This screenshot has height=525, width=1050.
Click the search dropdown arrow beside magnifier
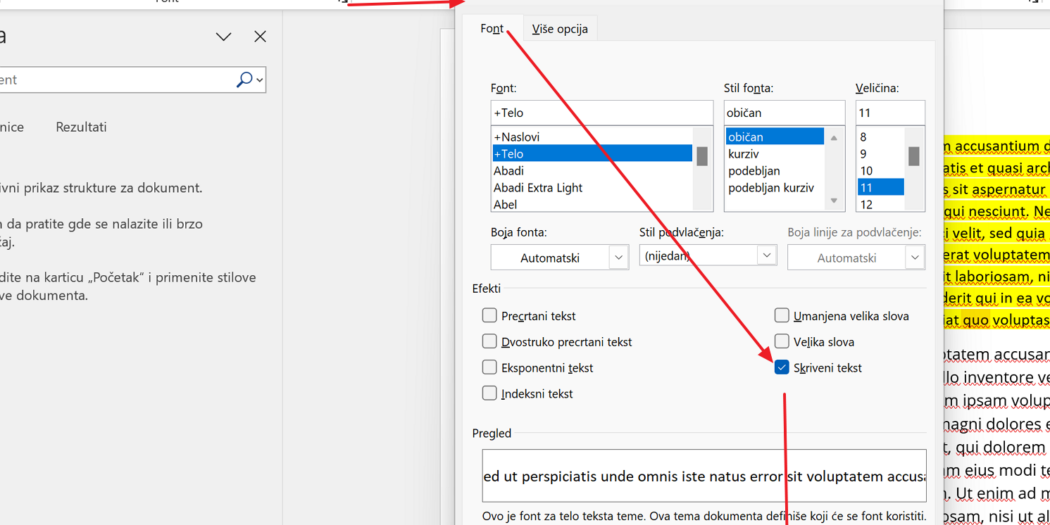click(260, 80)
